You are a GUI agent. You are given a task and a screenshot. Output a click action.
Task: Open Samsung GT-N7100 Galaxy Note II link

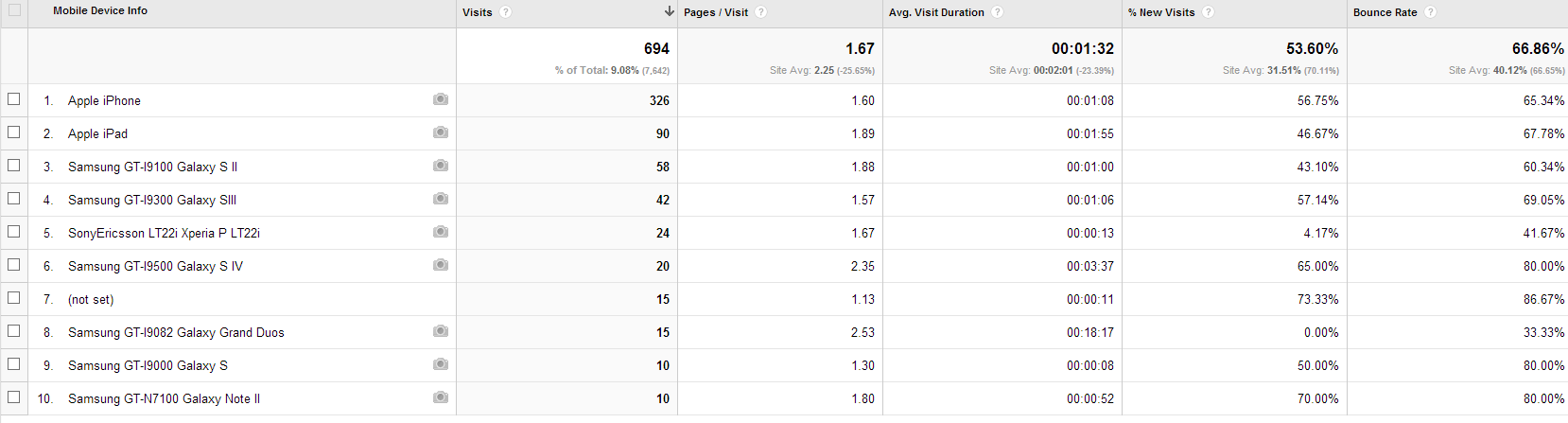pyautogui.click(x=164, y=398)
